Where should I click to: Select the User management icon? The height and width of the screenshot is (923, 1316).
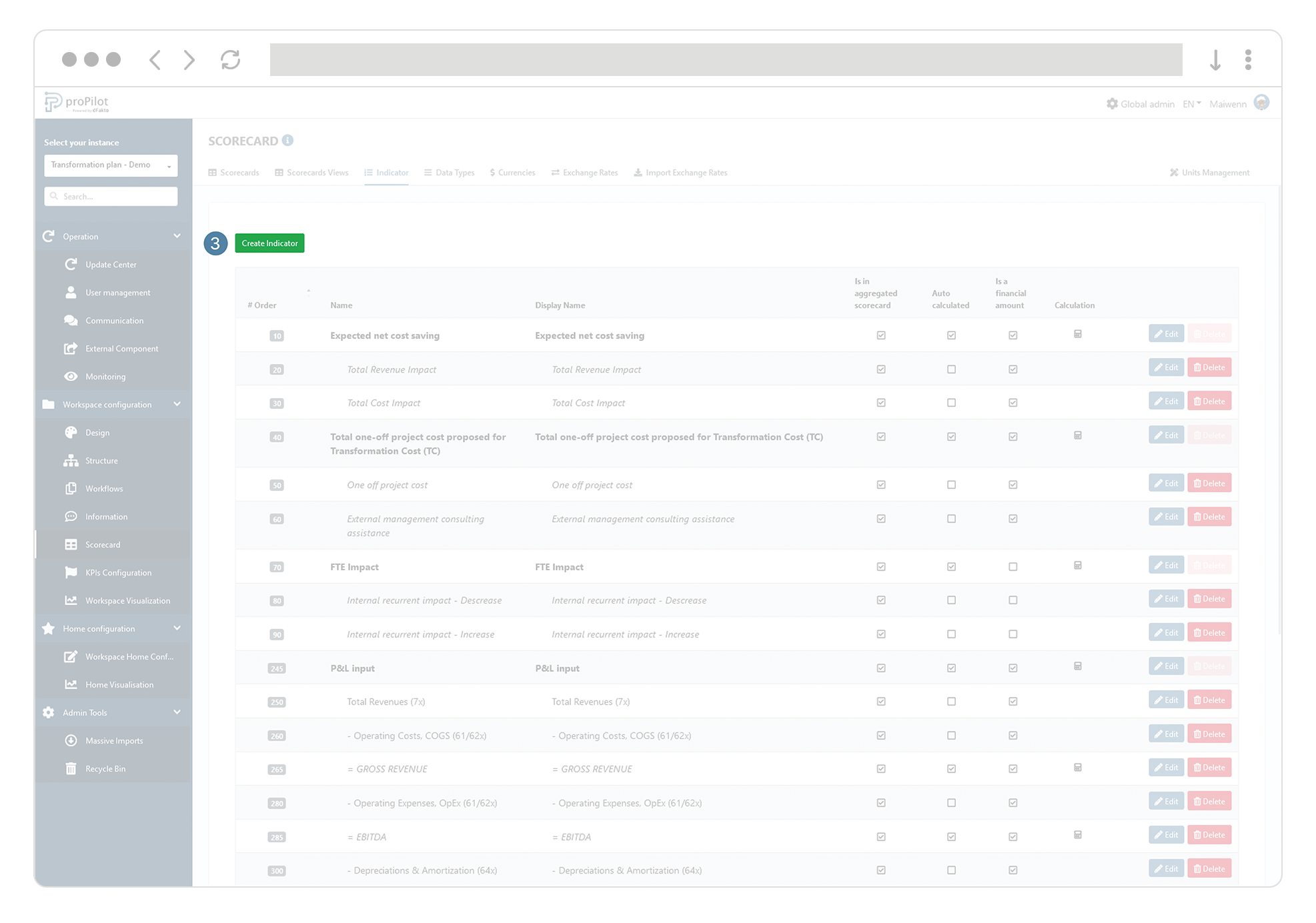point(71,292)
